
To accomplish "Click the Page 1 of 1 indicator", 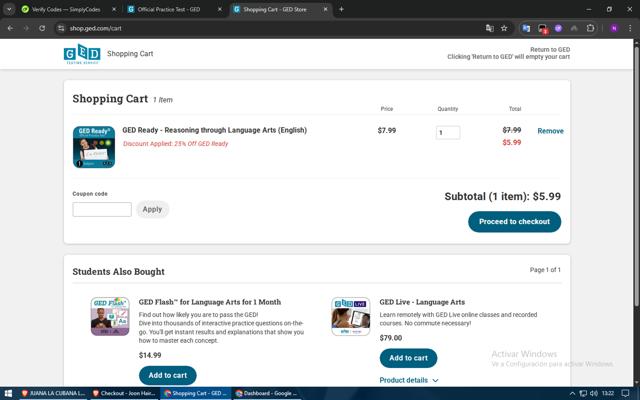I will coord(545,270).
